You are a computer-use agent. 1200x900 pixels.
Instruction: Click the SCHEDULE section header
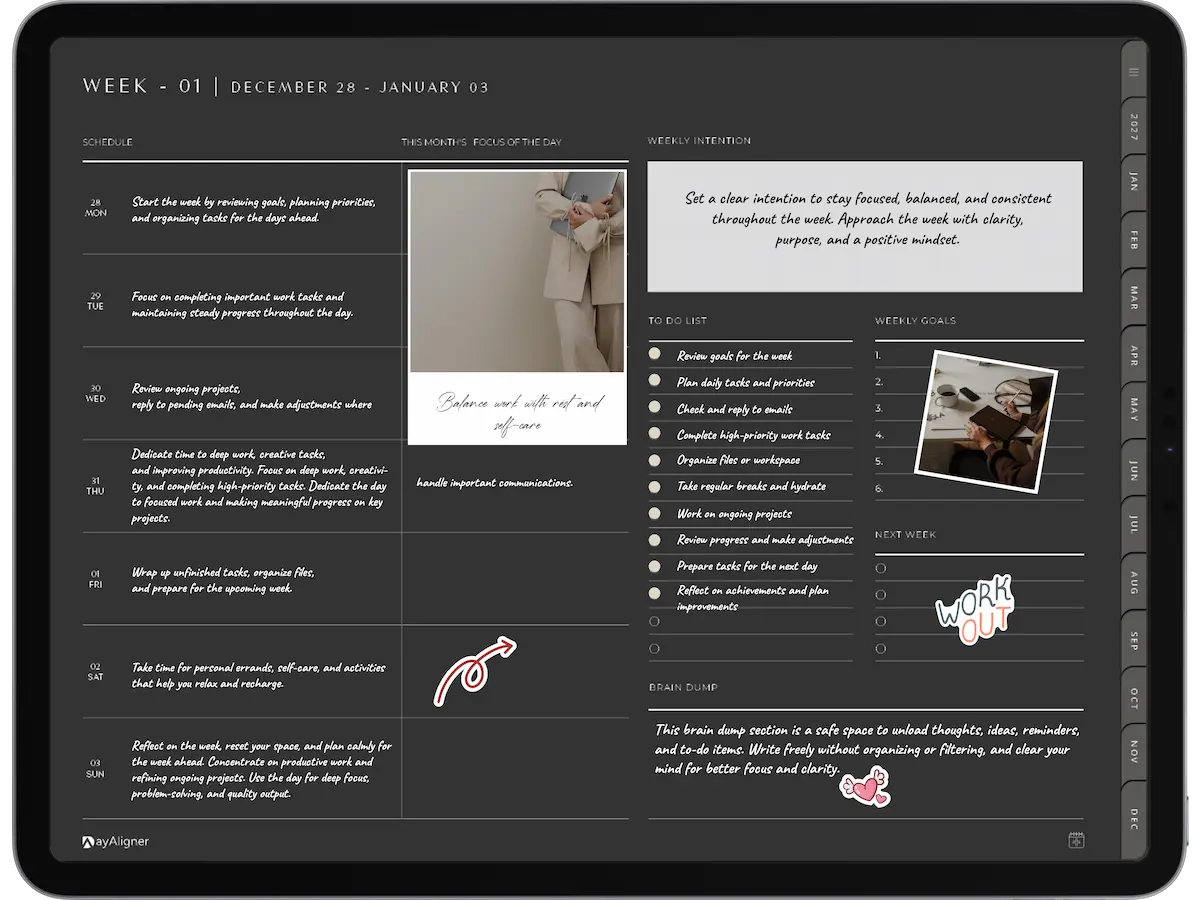point(107,142)
